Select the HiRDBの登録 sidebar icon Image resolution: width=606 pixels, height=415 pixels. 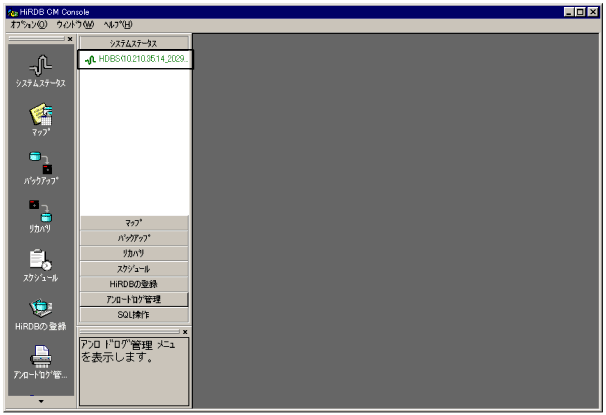point(41,308)
